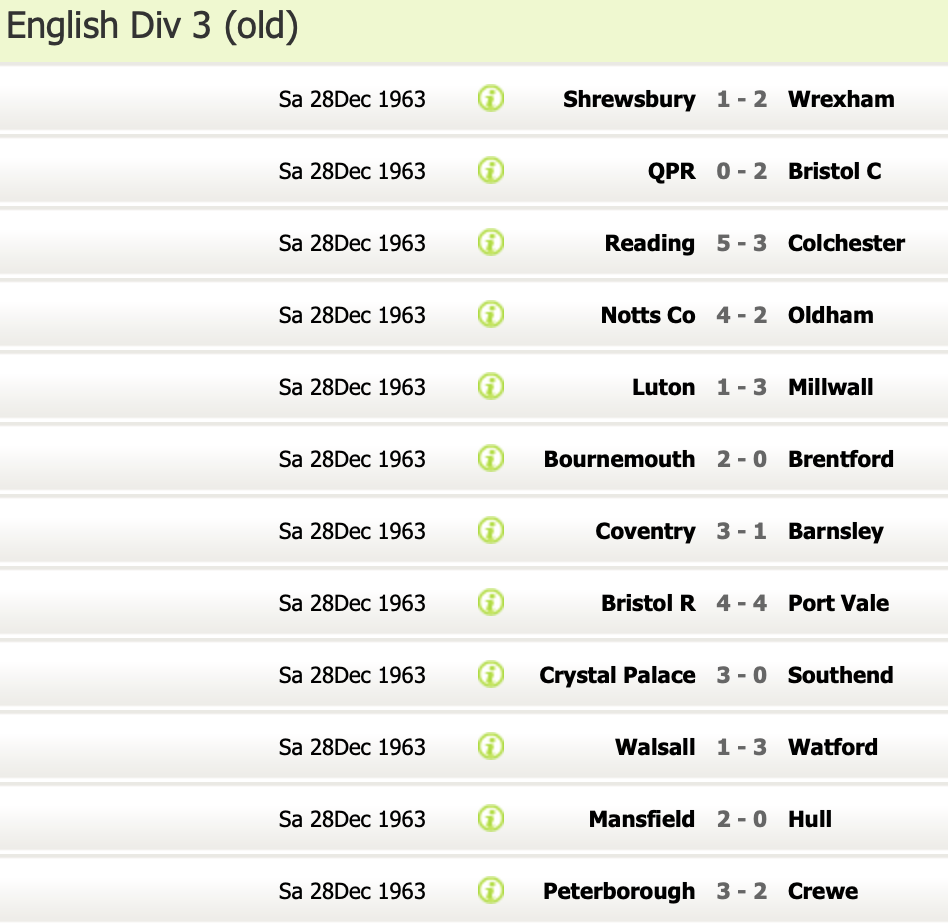
Task: Click the English Div 3 (old) heading
Action: coord(153,27)
